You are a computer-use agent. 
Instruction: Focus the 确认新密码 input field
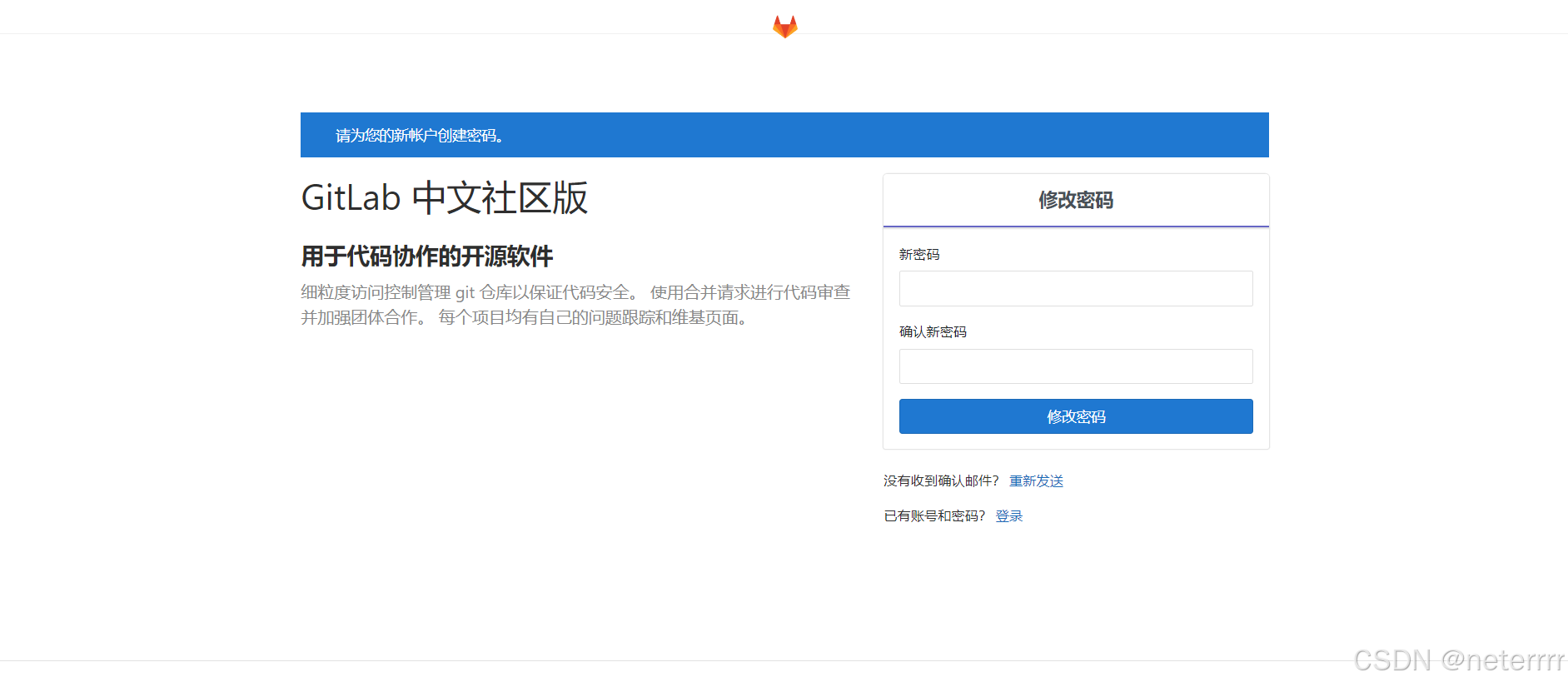(1076, 366)
